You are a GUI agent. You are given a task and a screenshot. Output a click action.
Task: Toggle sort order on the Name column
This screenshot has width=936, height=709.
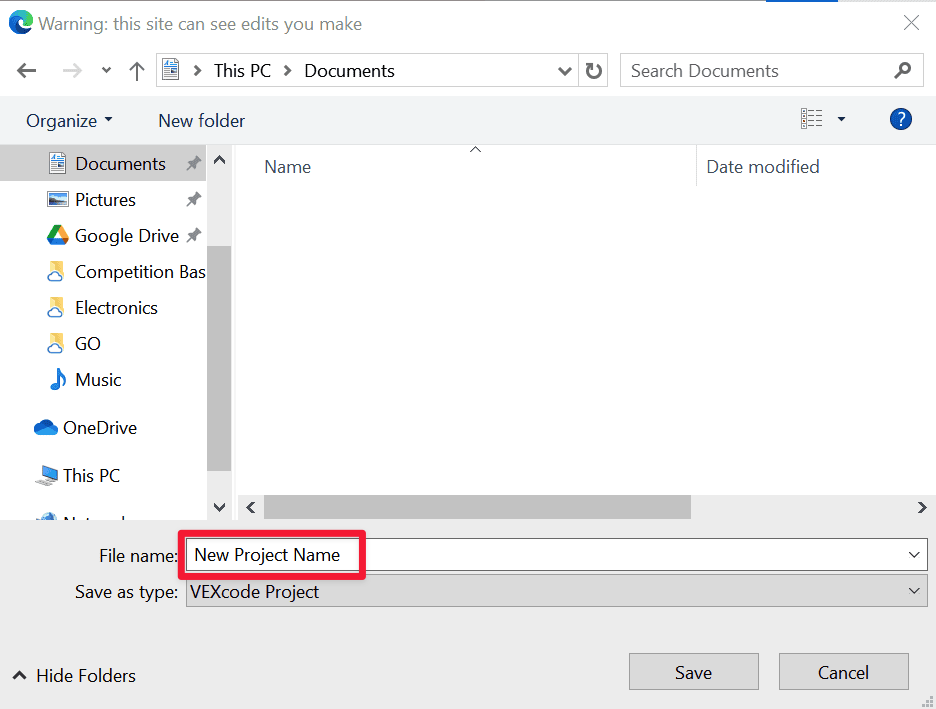287,166
